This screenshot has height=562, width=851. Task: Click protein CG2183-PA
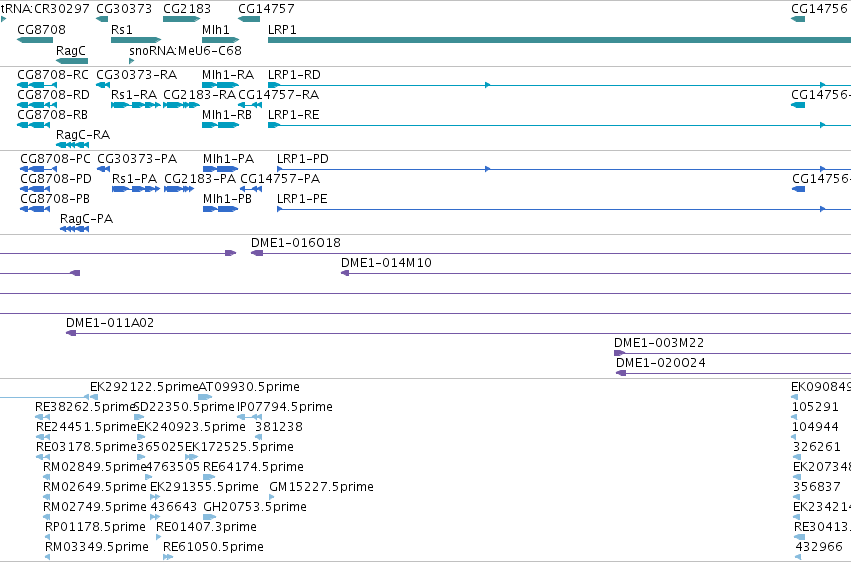(x=200, y=179)
